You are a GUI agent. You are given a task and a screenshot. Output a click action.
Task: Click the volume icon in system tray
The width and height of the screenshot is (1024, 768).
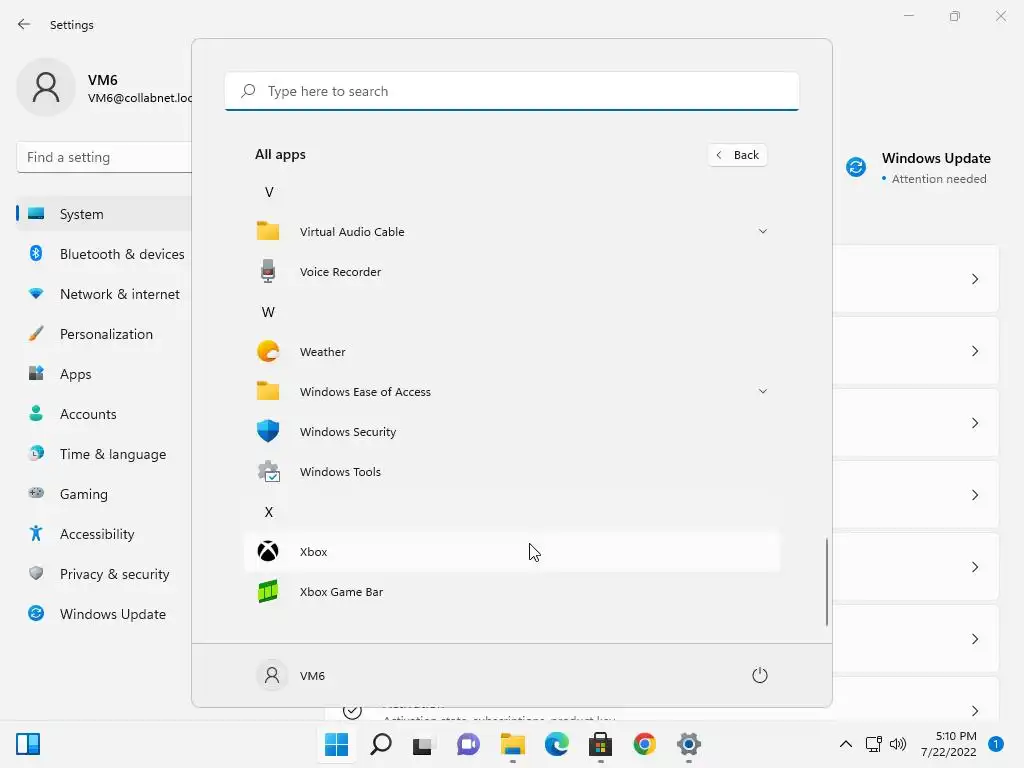click(x=898, y=744)
